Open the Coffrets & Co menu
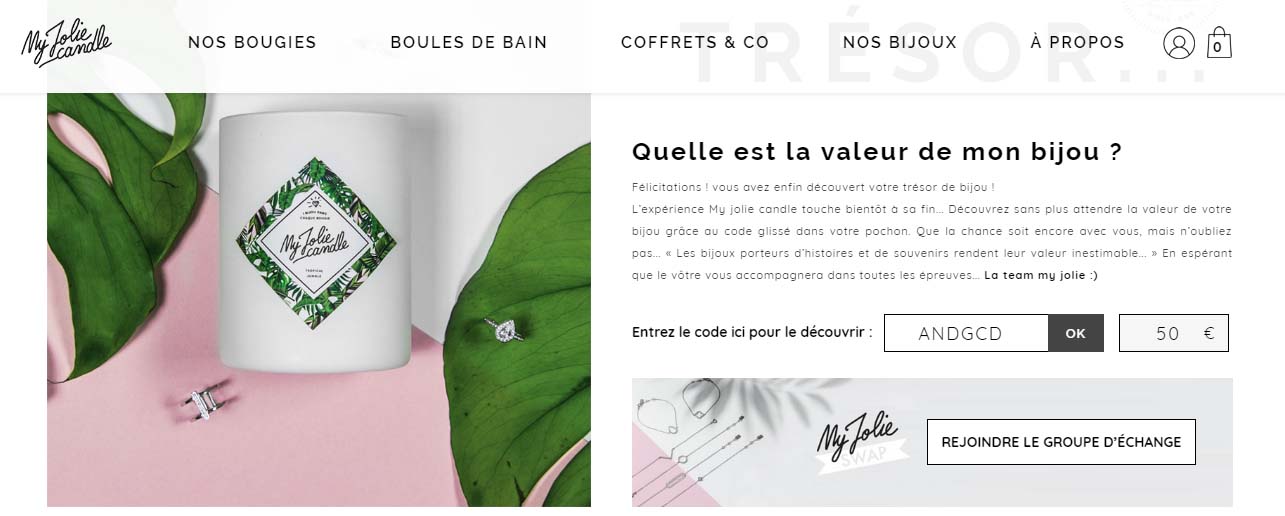Screen dimensions: 1285x516 tap(695, 42)
